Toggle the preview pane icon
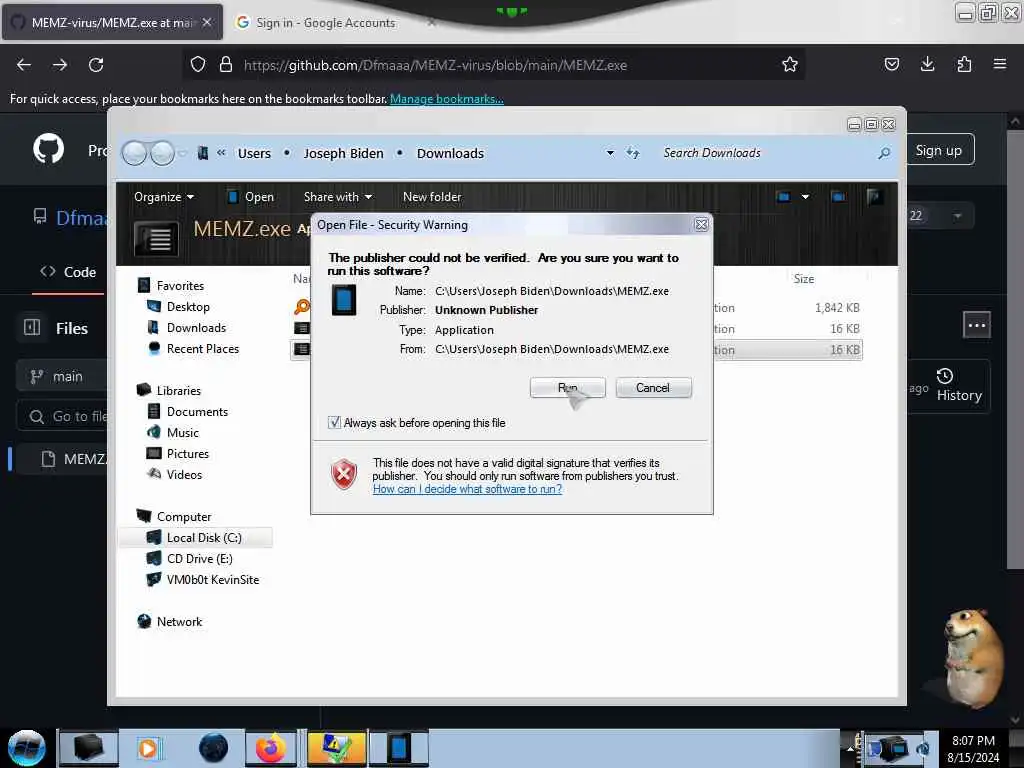 pyautogui.click(x=838, y=197)
